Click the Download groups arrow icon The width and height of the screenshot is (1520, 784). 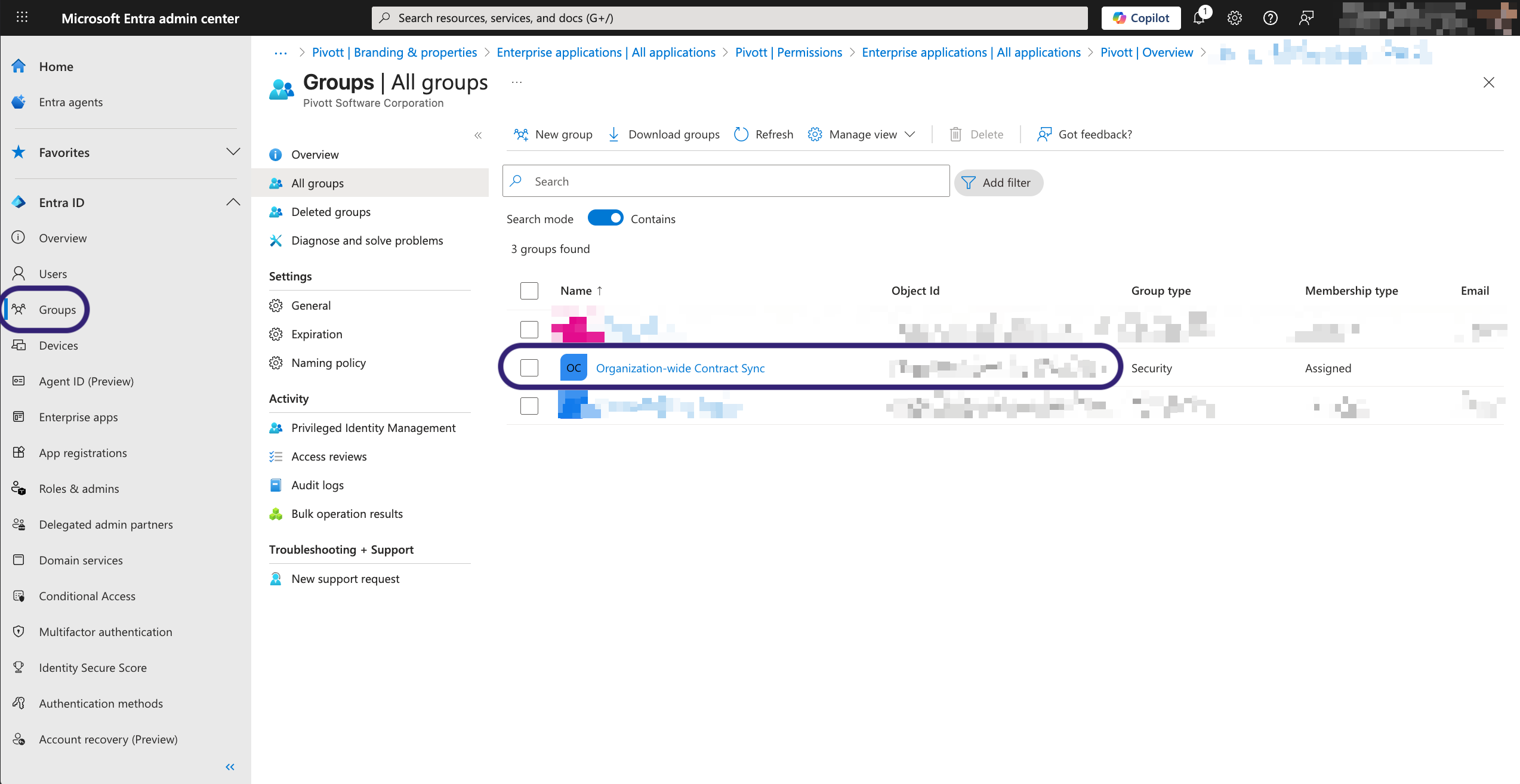(613, 134)
